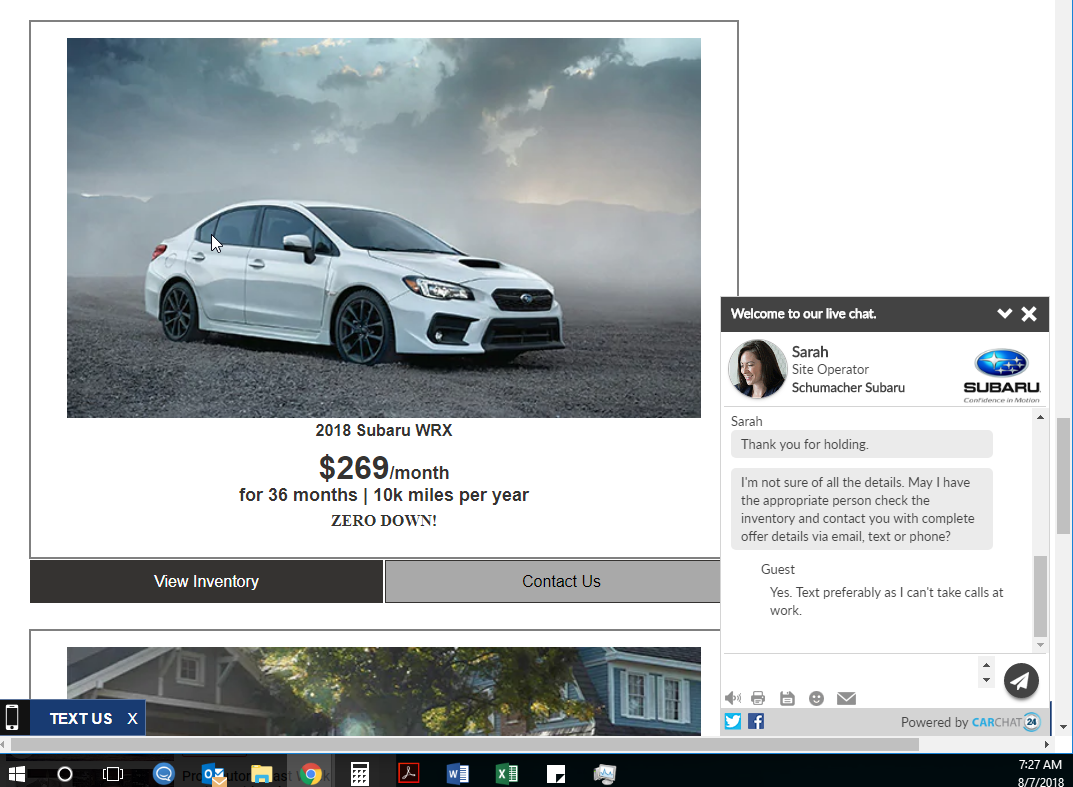Mute chat sounds with the speaker icon
The image size is (1073, 787).
732,698
